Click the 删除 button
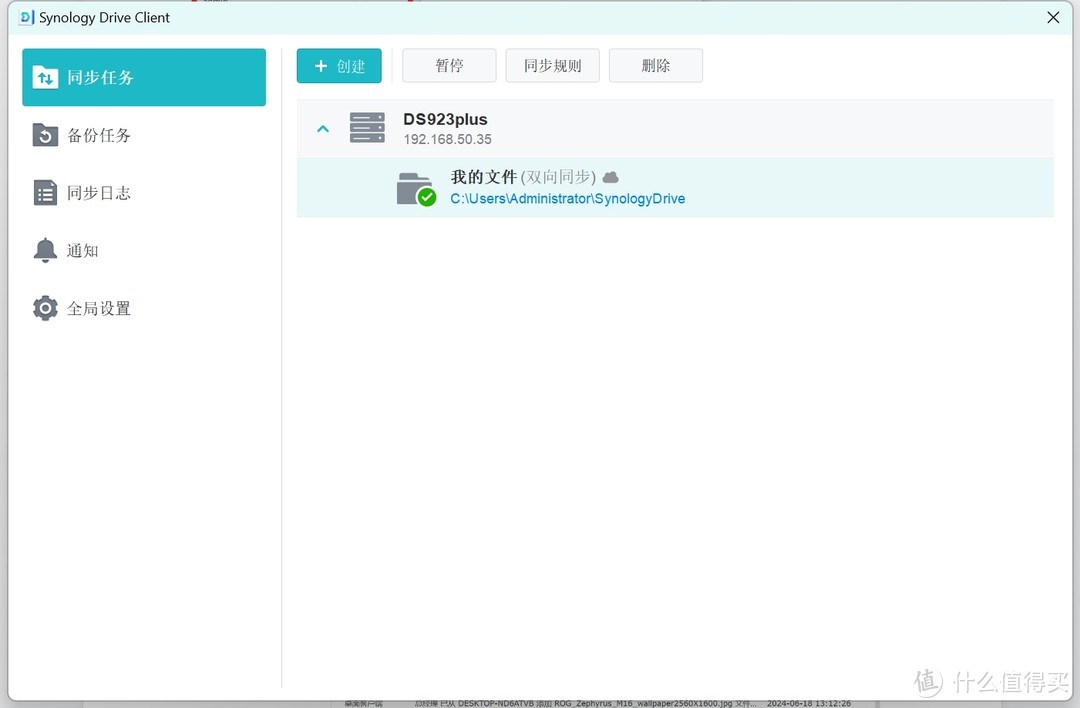This screenshot has height=708, width=1080. pyautogui.click(x=655, y=66)
